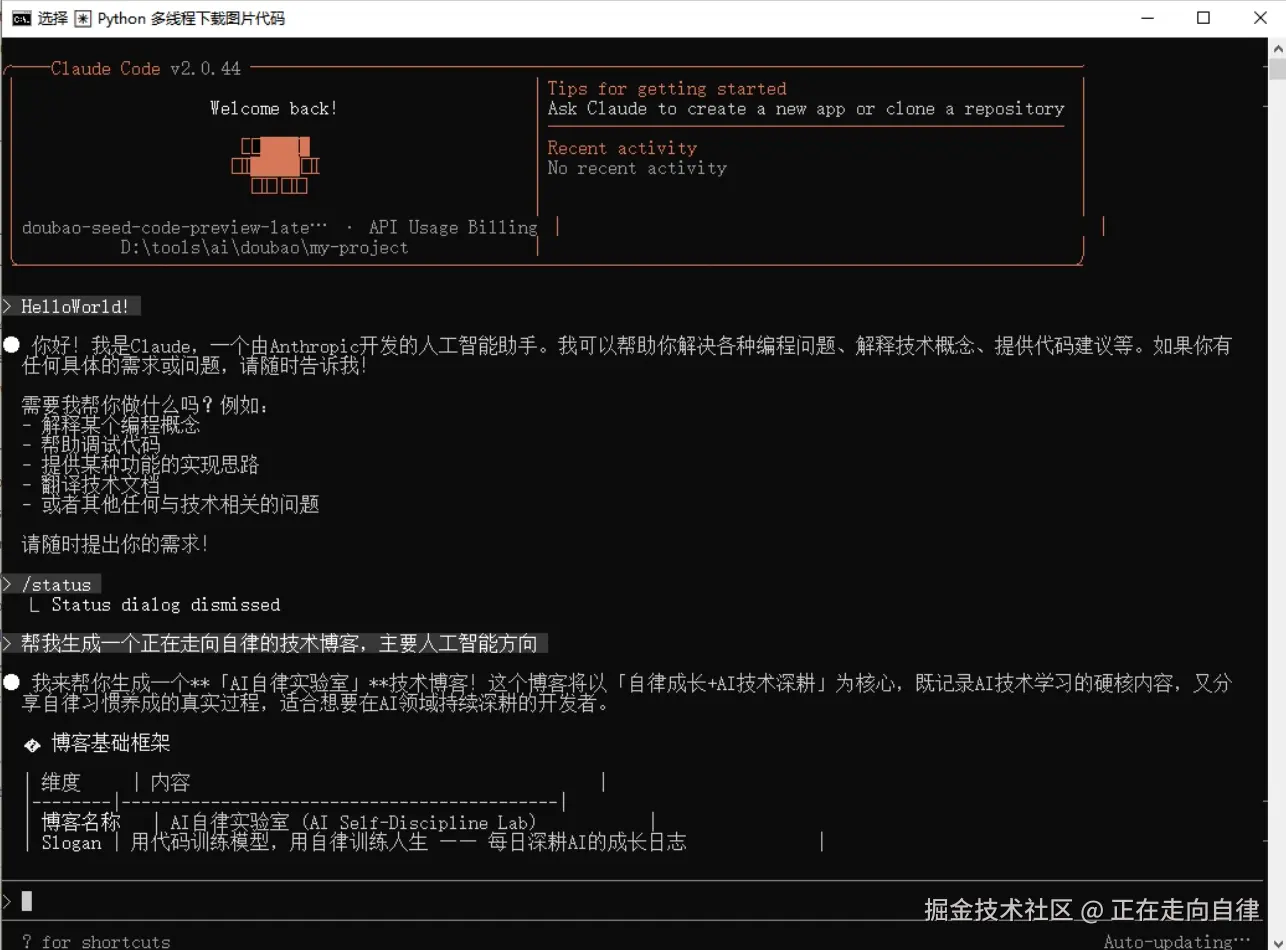Minimize the terminal window
Viewport: 1286px width, 950px height.
click(1147, 18)
